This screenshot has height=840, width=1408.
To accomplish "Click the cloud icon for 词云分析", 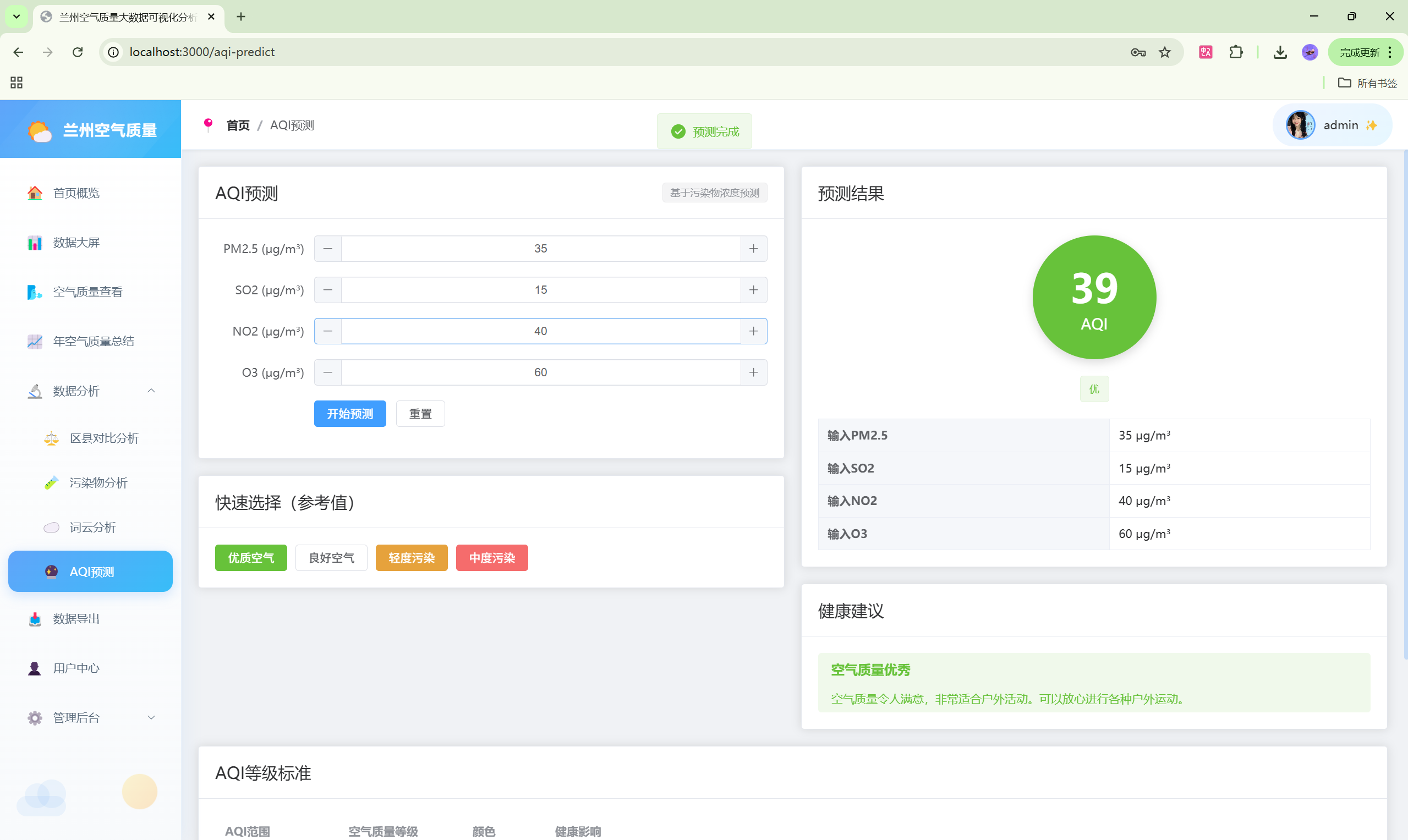I will click(x=52, y=528).
